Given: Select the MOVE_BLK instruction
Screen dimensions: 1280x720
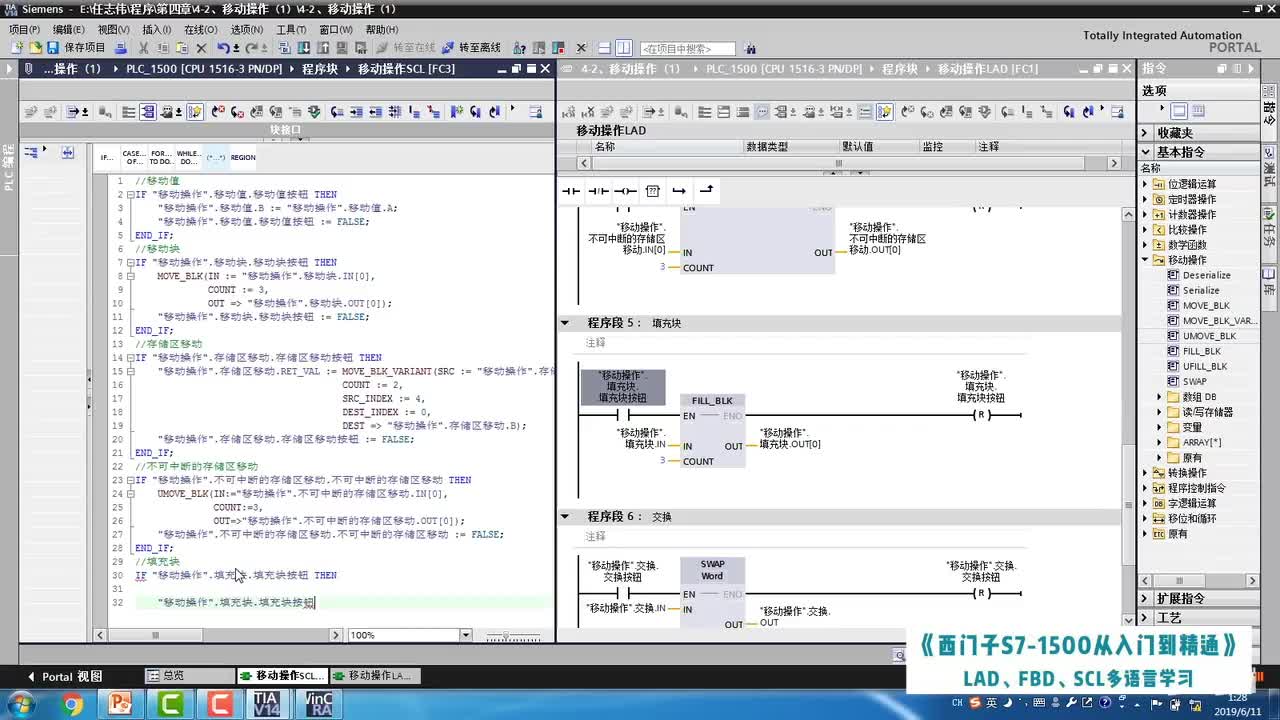Looking at the screenshot, I should (x=1206, y=305).
